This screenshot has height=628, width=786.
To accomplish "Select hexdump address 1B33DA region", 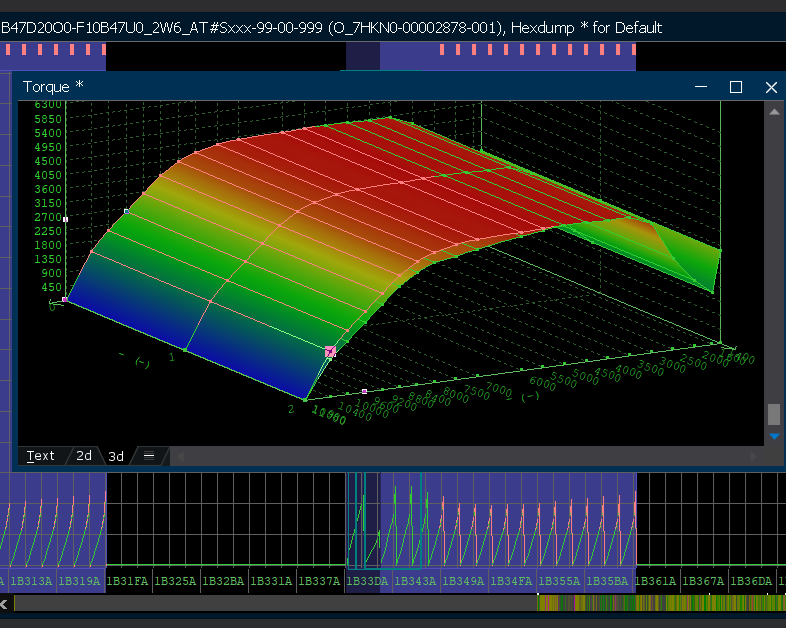I will coord(367,581).
